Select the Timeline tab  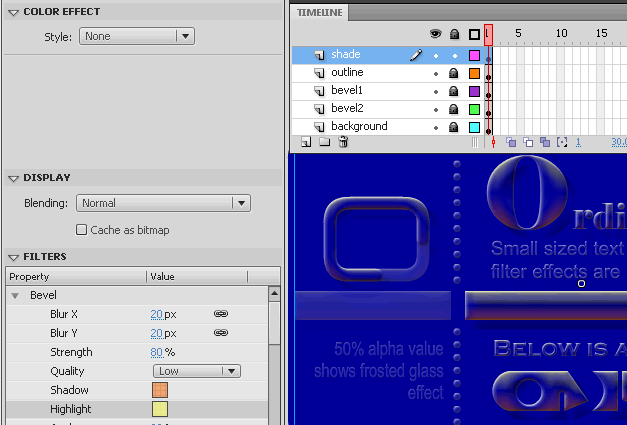point(317,14)
